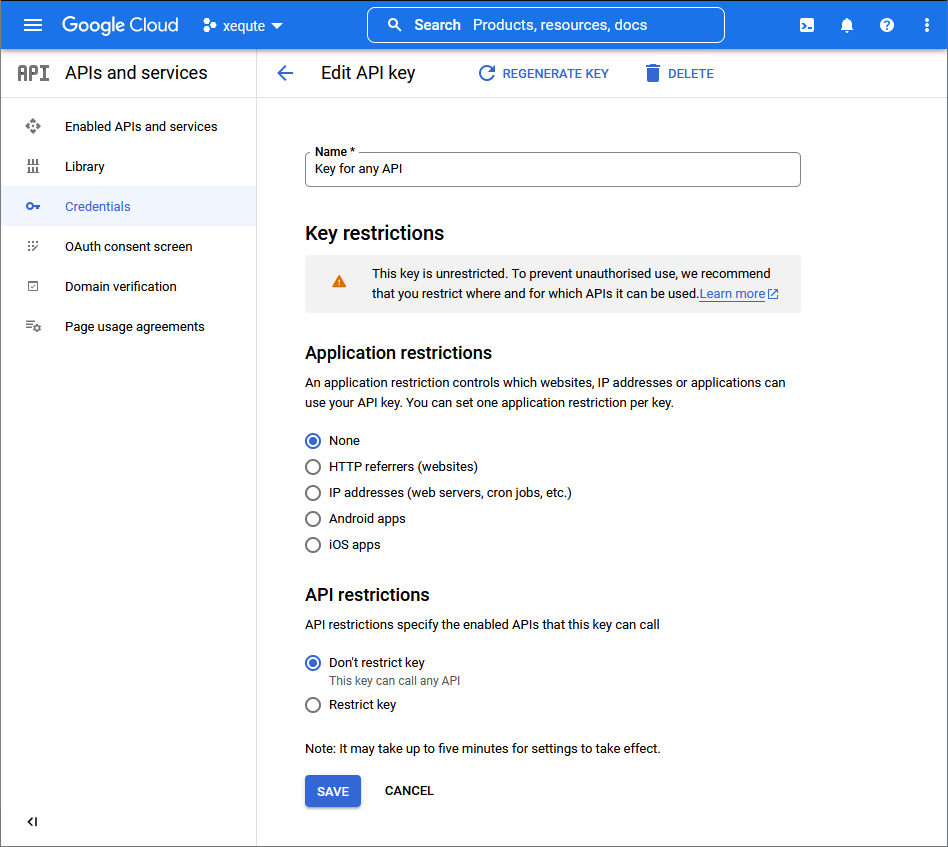Collapse the sidebar navigation panel
The height and width of the screenshot is (847, 948).
click(33, 821)
